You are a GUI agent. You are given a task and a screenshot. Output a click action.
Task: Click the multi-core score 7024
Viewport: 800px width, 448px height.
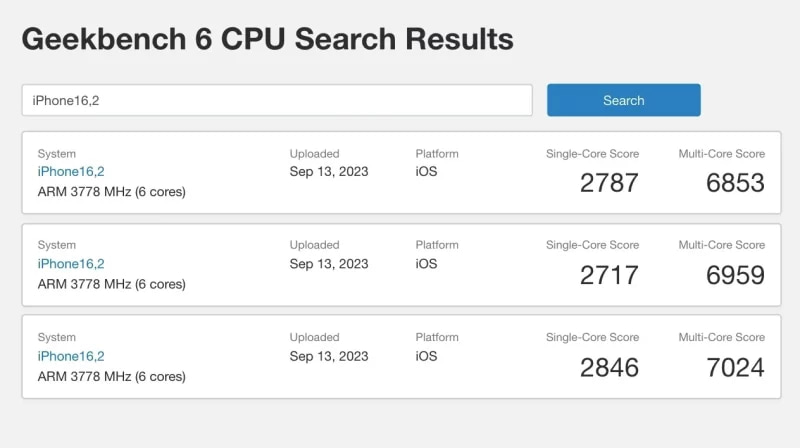coord(735,367)
